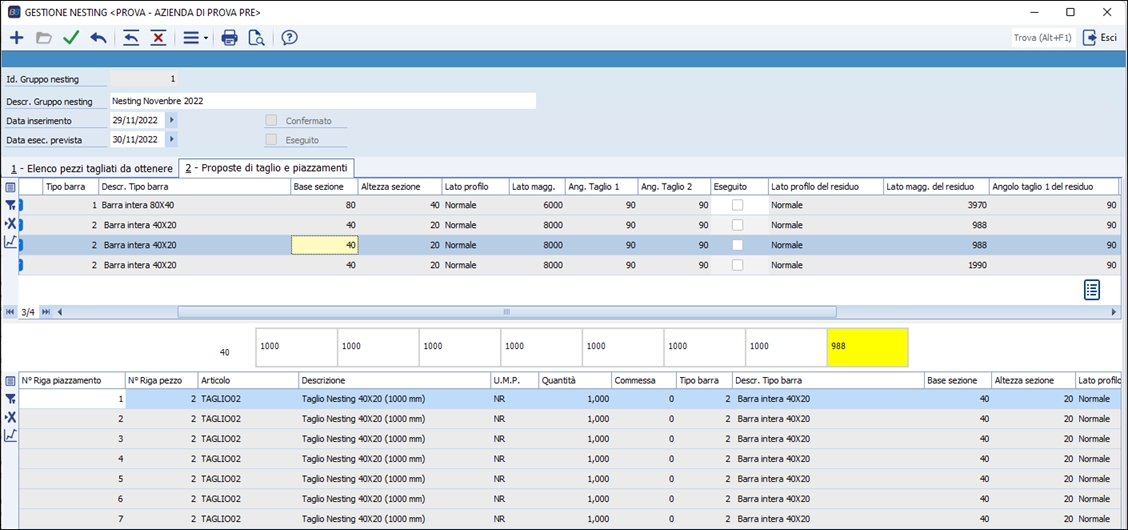The width and height of the screenshot is (1128, 530).
Task: Click the blue plus New record icon
Action: (x=16, y=38)
